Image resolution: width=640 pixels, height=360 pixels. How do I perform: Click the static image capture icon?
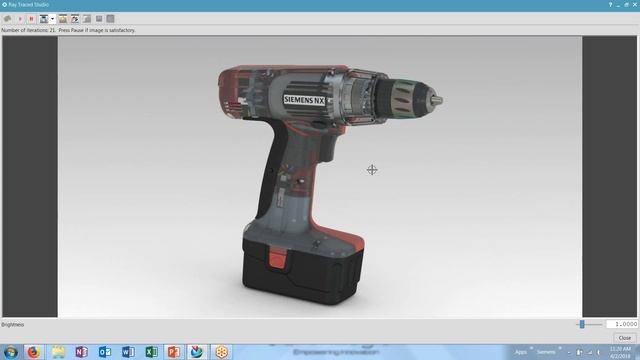(44, 19)
